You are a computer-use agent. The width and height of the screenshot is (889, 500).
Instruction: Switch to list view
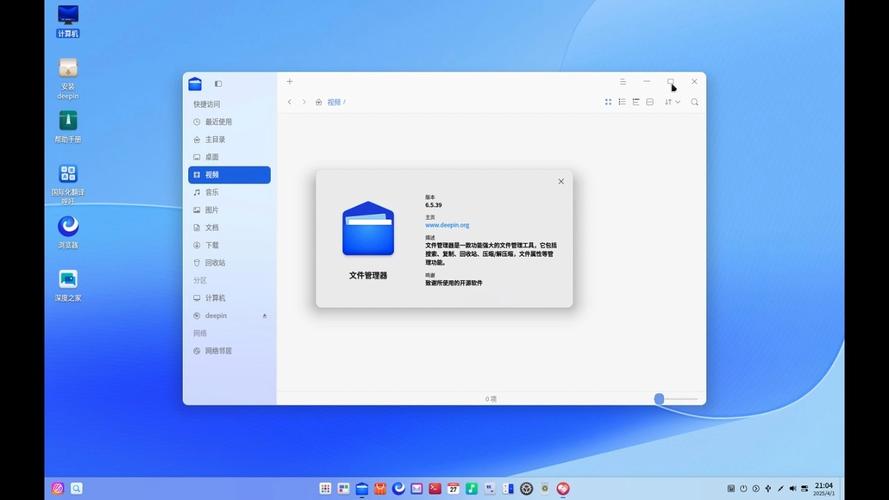point(622,102)
